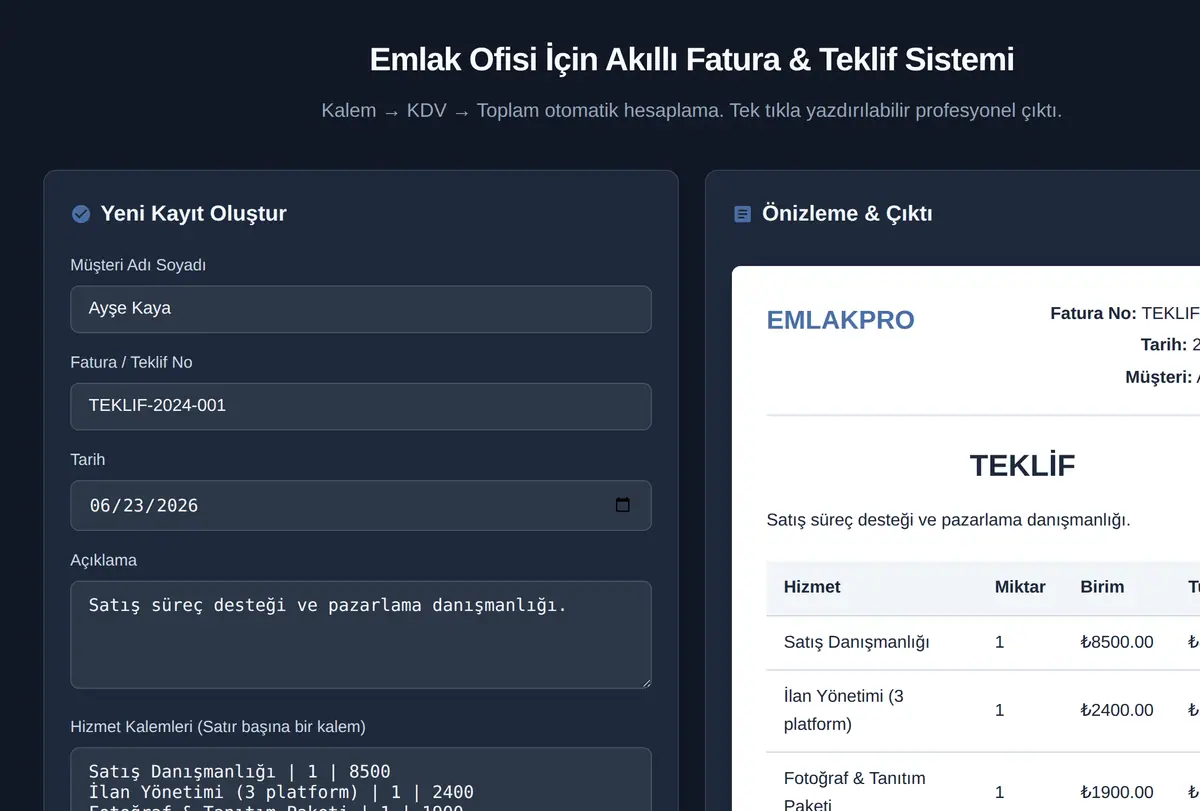Image resolution: width=1200 pixels, height=811 pixels.
Task: Click the document icon beside Önizleme & Çıktı
Action: tap(742, 214)
